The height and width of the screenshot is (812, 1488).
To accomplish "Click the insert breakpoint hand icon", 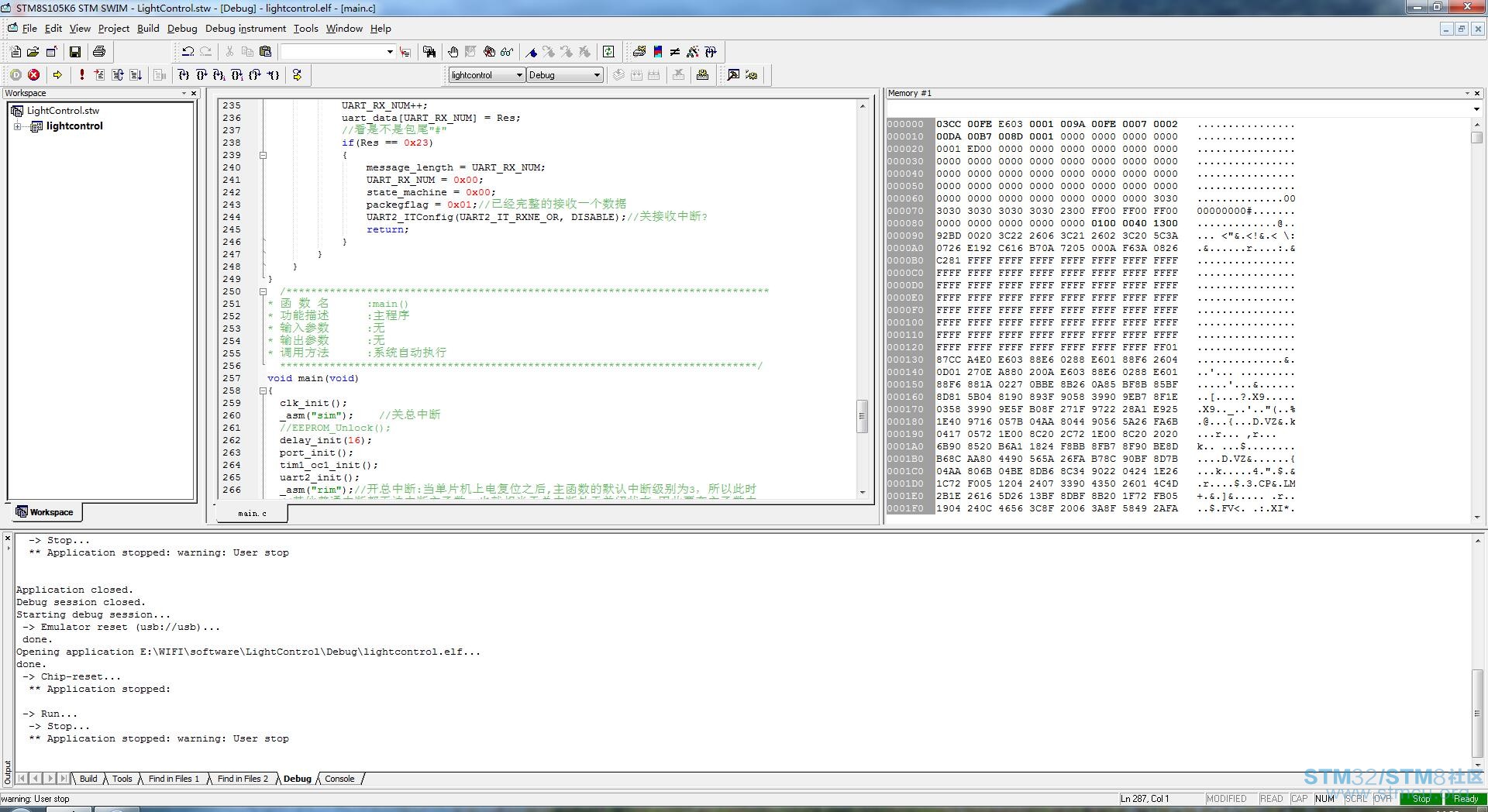I will (x=453, y=52).
